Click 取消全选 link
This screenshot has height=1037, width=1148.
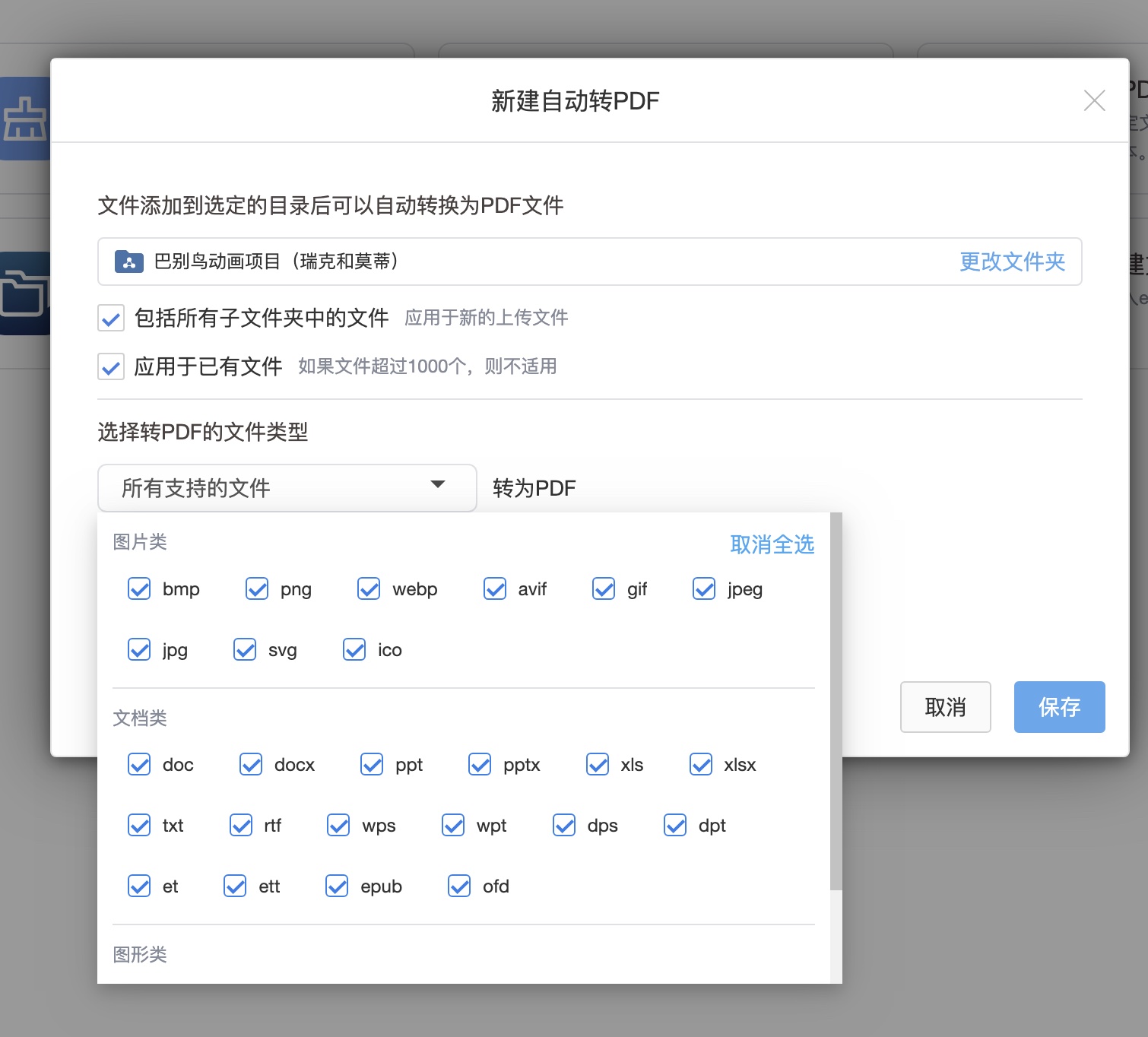[772, 544]
